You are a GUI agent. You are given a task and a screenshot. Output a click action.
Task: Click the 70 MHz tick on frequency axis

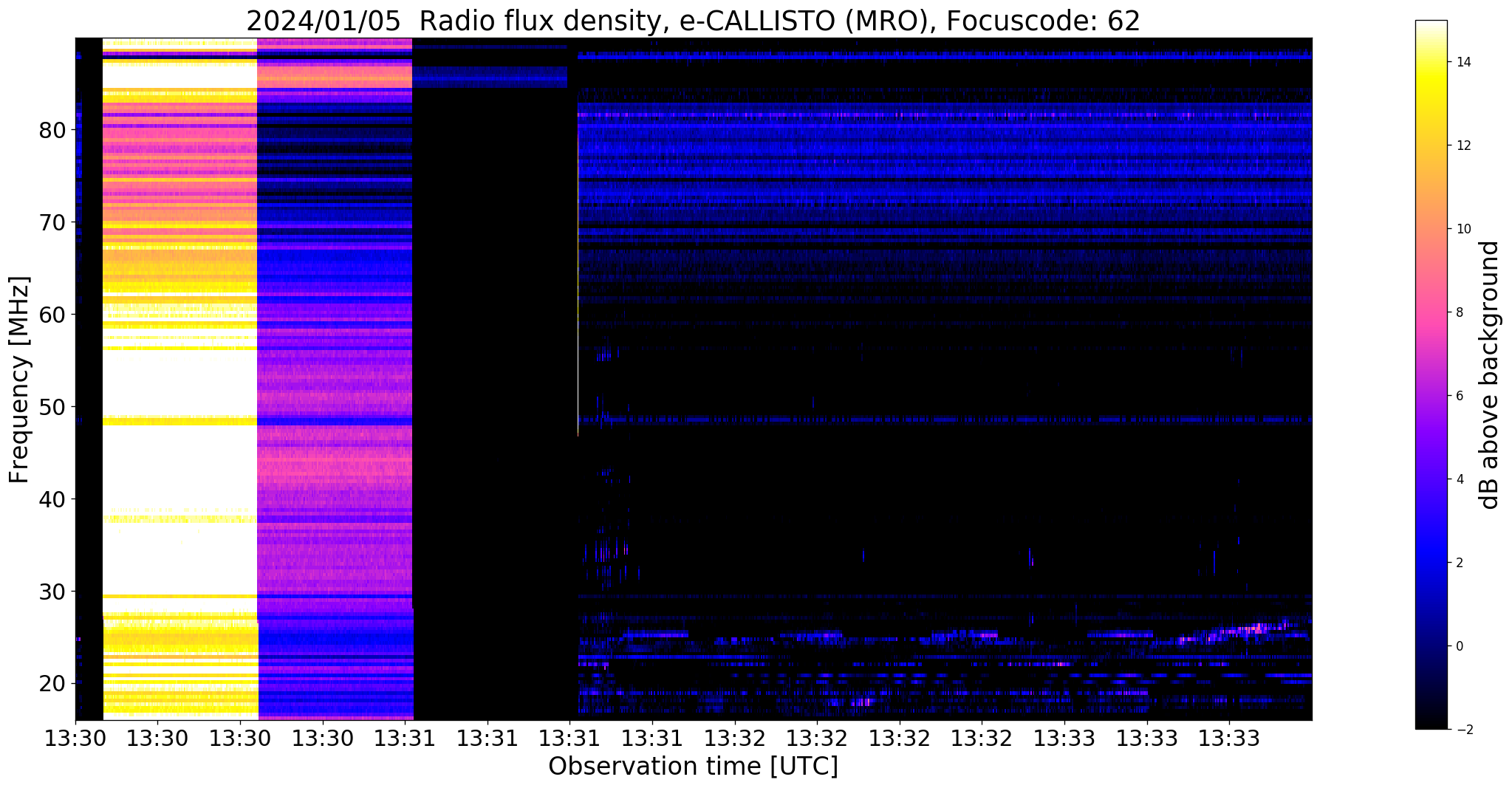pos(52,222)
